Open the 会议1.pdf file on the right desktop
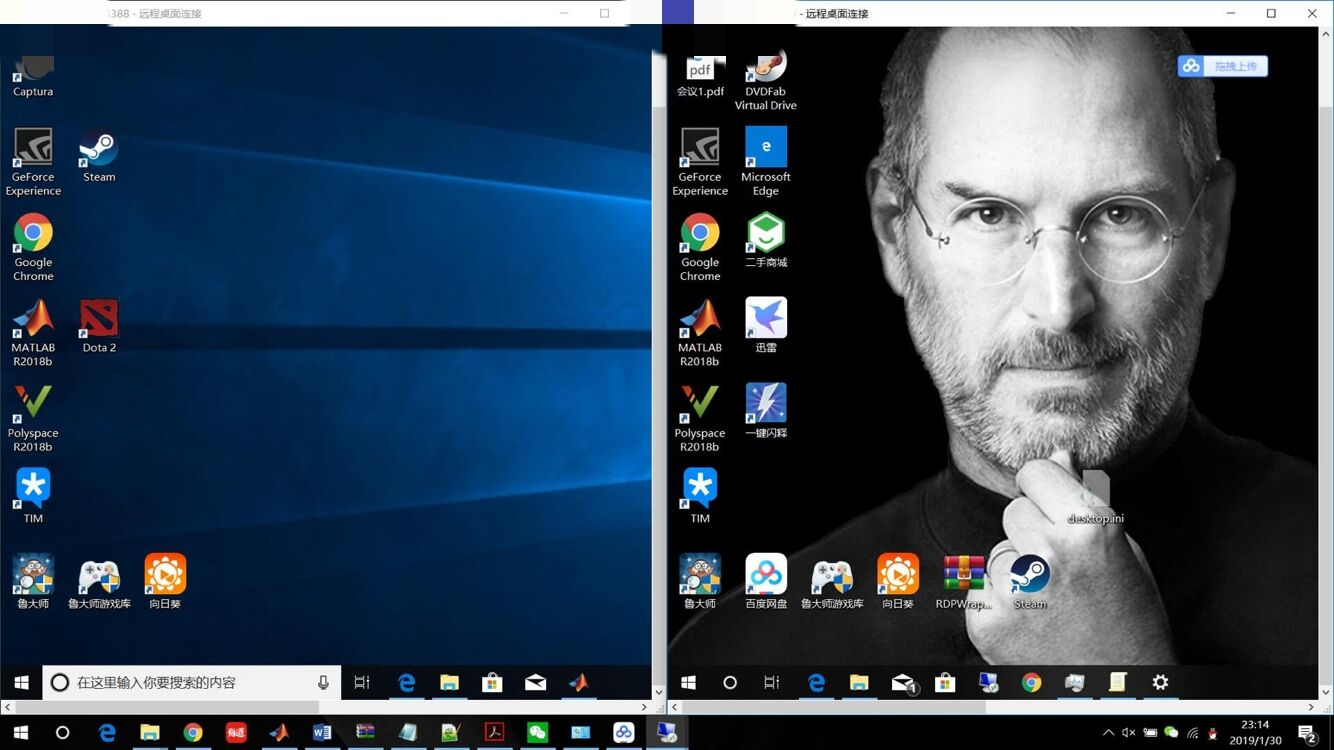This screenshot has width=1334, height=750. coord(700,70)
